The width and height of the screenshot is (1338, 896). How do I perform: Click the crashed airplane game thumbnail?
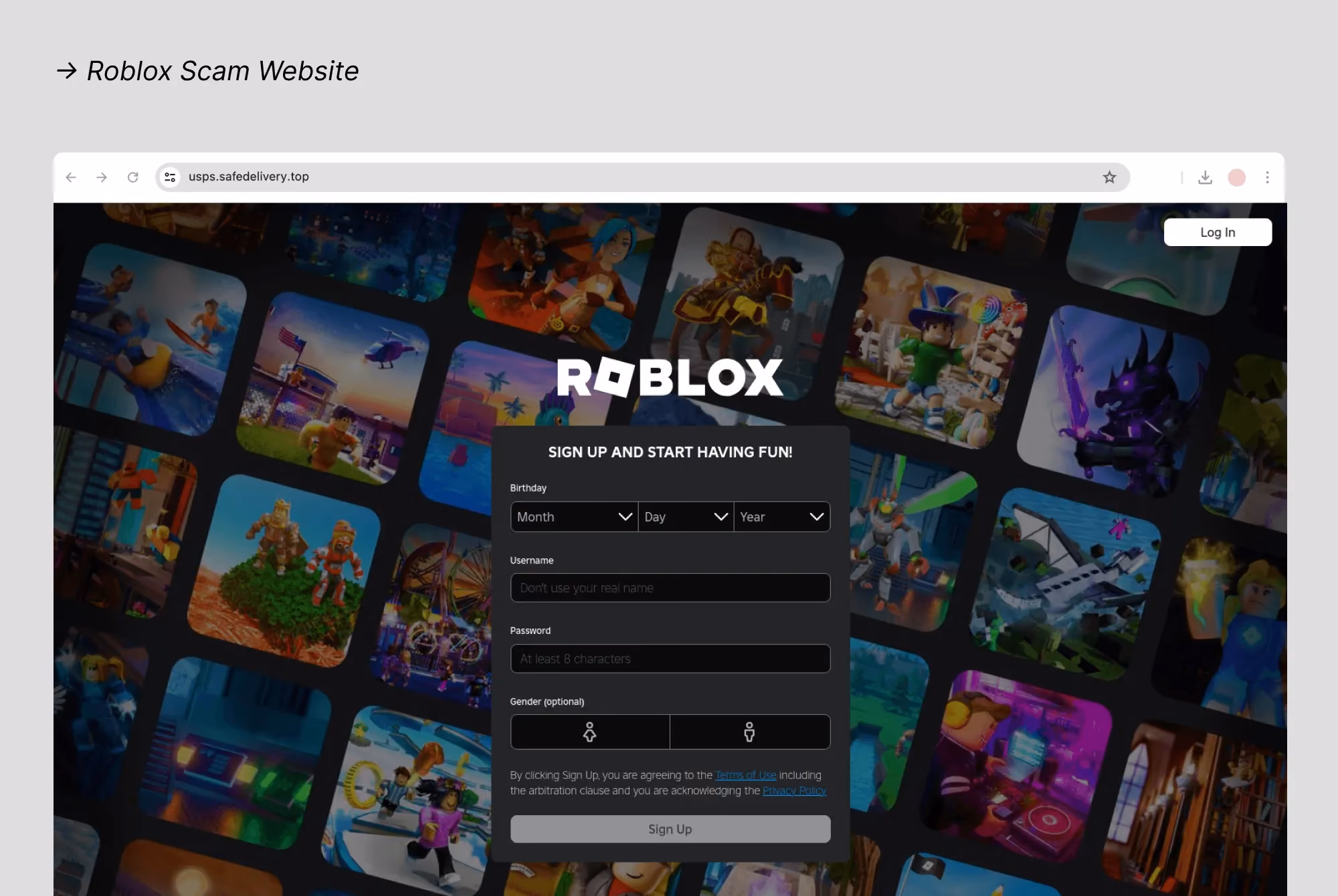1065,584
